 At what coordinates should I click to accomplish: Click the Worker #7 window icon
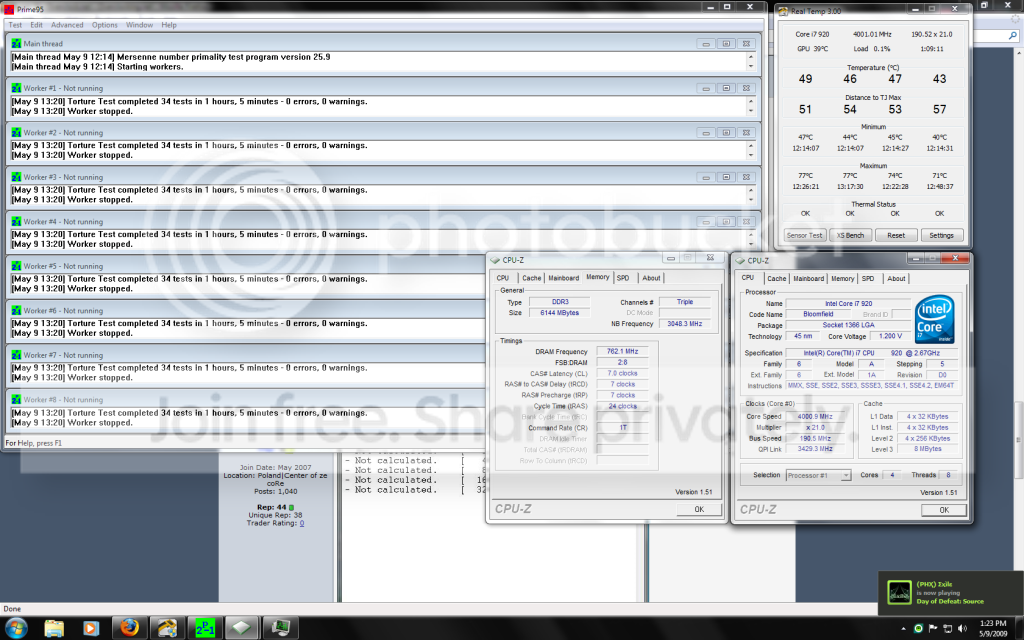click(x=16, y=355)
